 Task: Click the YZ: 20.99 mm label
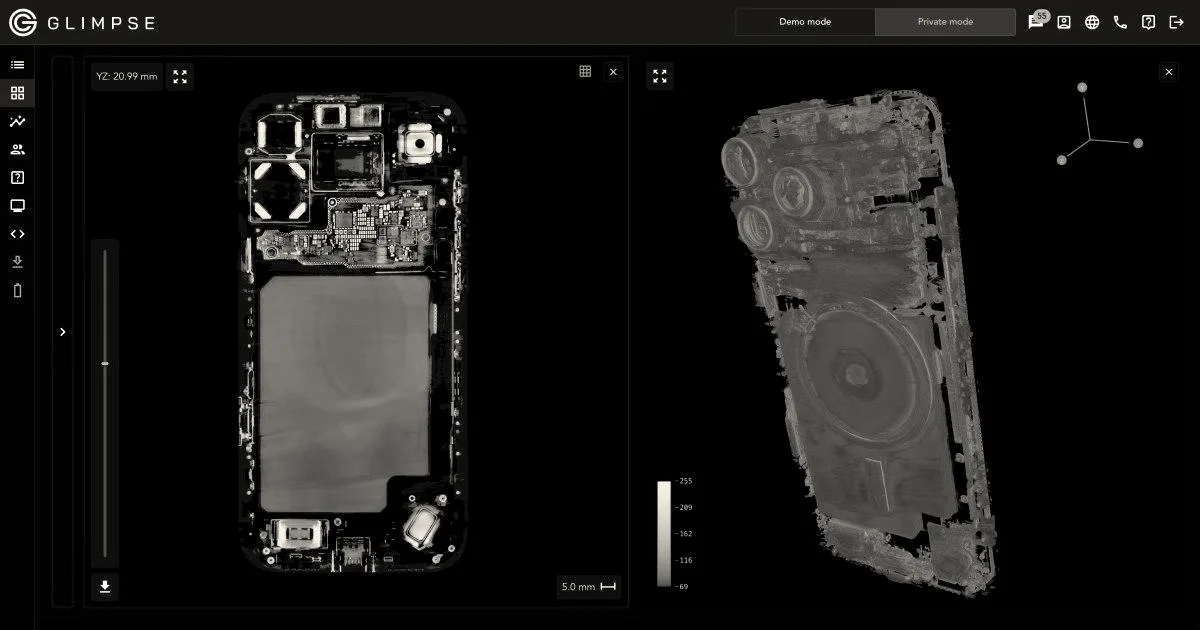[127, 76]
